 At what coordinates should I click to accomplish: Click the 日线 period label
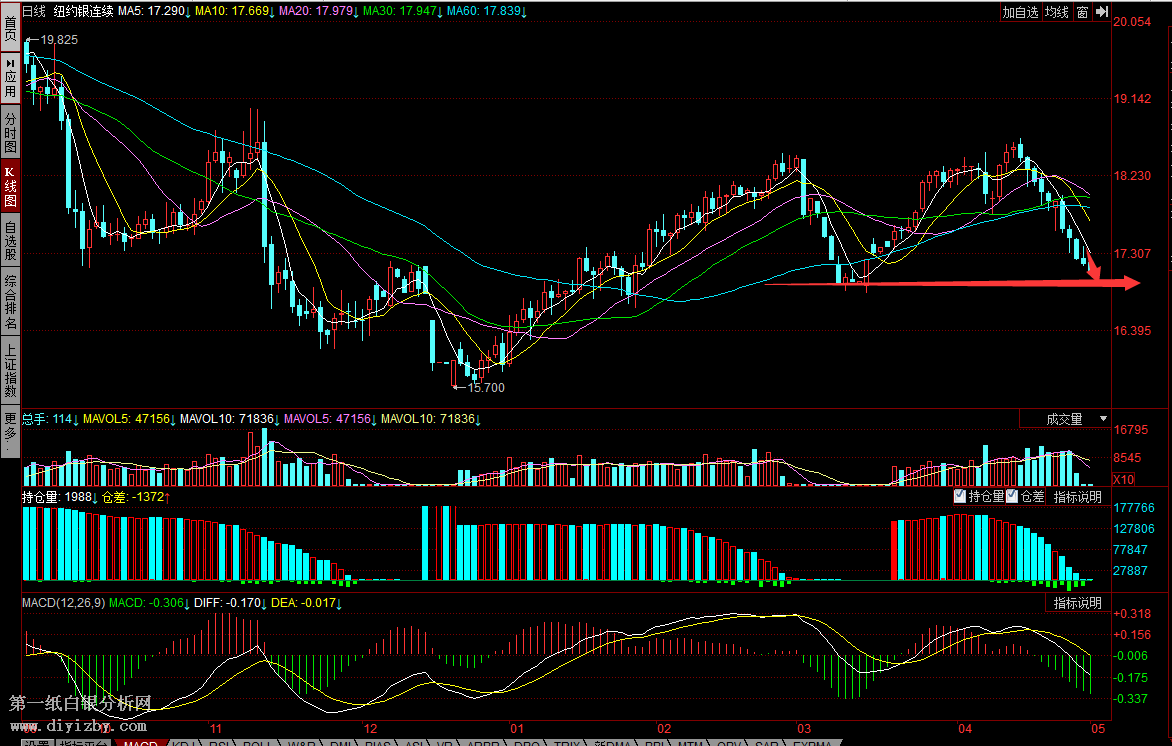[x=34, y=12]
